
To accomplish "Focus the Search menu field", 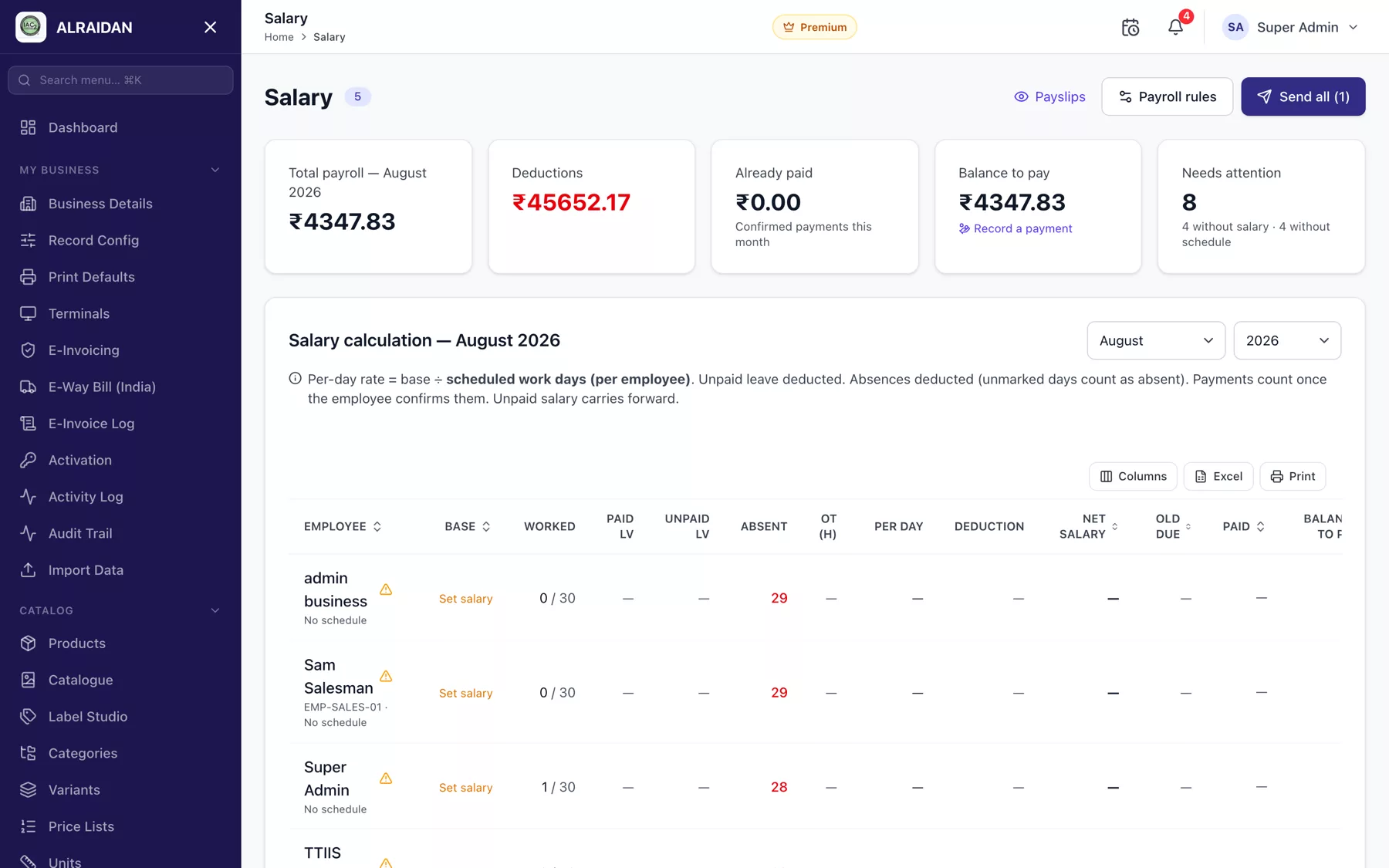I will tap(120, 80).
